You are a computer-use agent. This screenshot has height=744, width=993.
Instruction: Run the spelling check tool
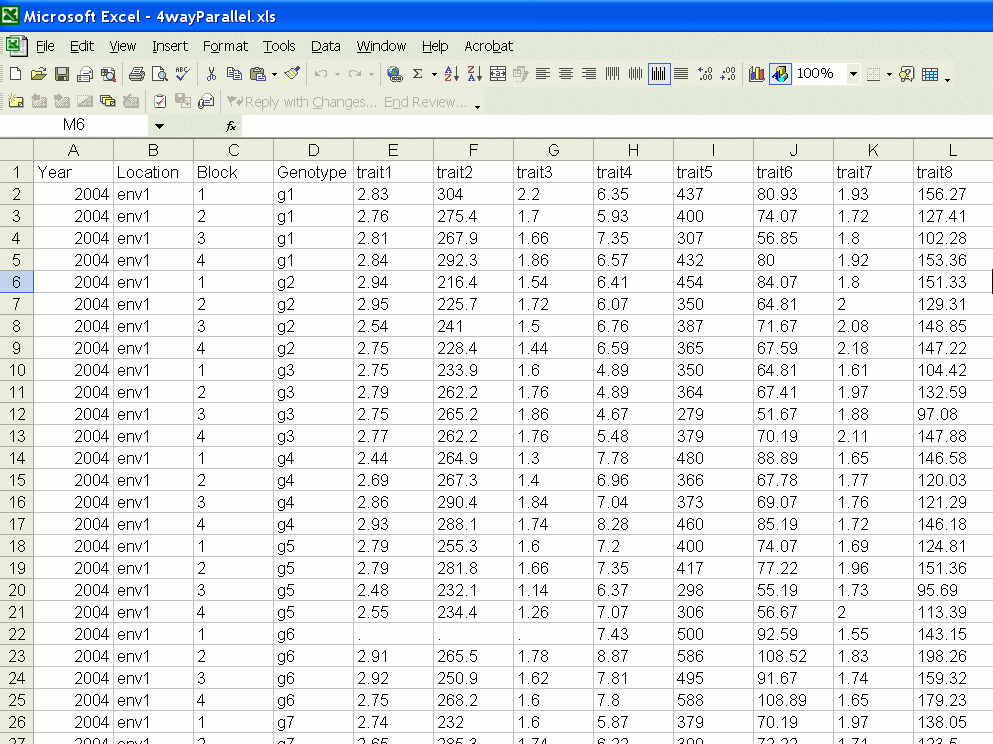click(182, 74)
